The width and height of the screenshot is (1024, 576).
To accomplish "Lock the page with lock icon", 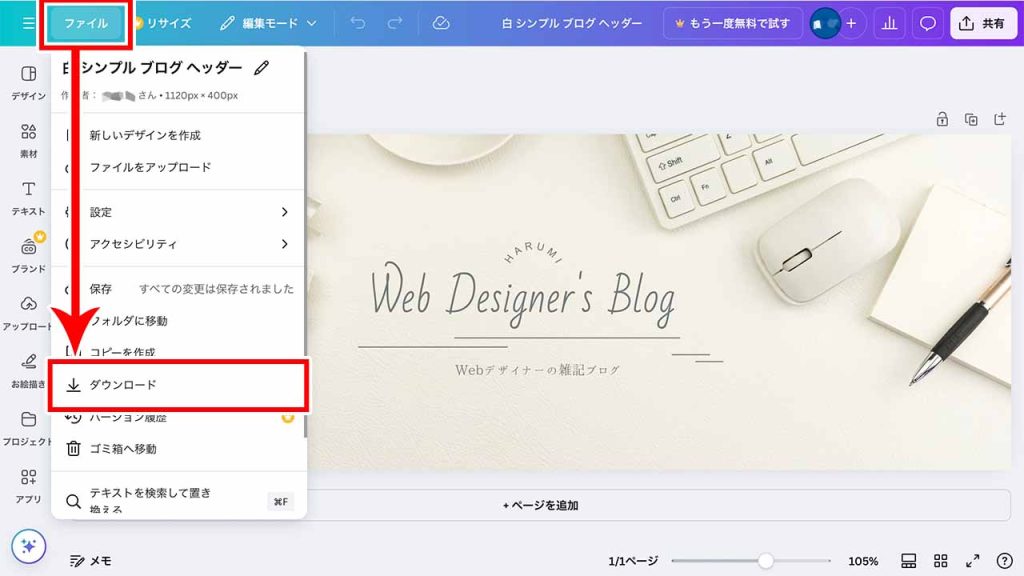I will [x=942, y=120].
